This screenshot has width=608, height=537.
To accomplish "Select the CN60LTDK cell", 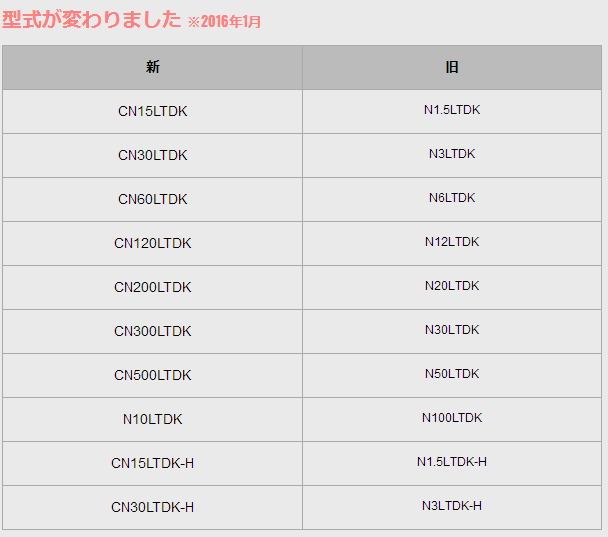I will tap(152, 199).
